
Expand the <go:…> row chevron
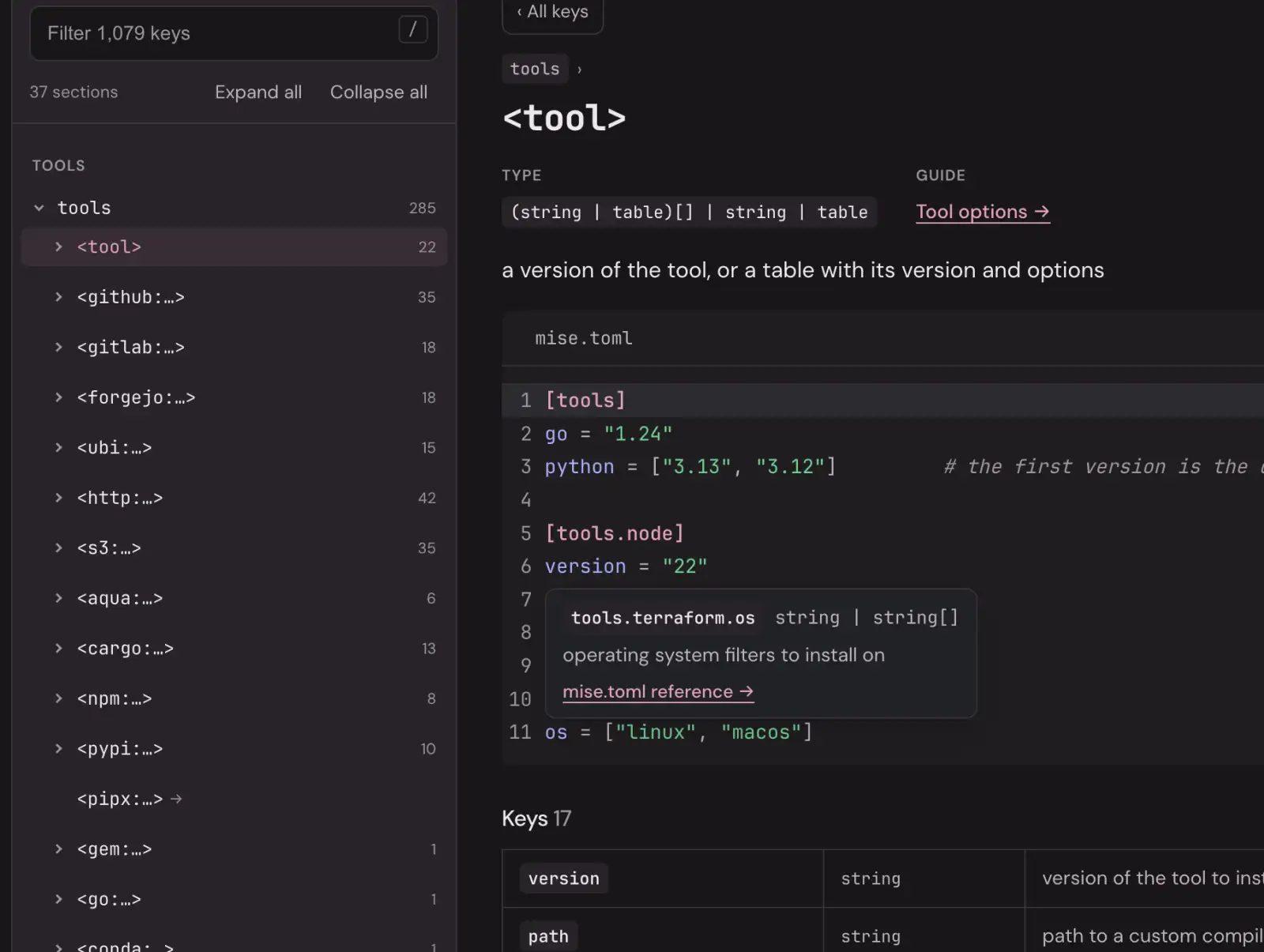click(58, 899)
